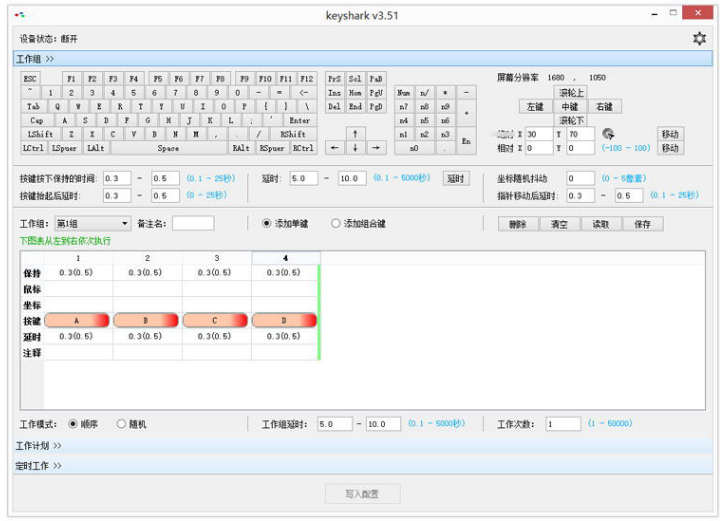Select 随机 work mode radio
Viewport: 721px width, 521px height.
[121, 424]
